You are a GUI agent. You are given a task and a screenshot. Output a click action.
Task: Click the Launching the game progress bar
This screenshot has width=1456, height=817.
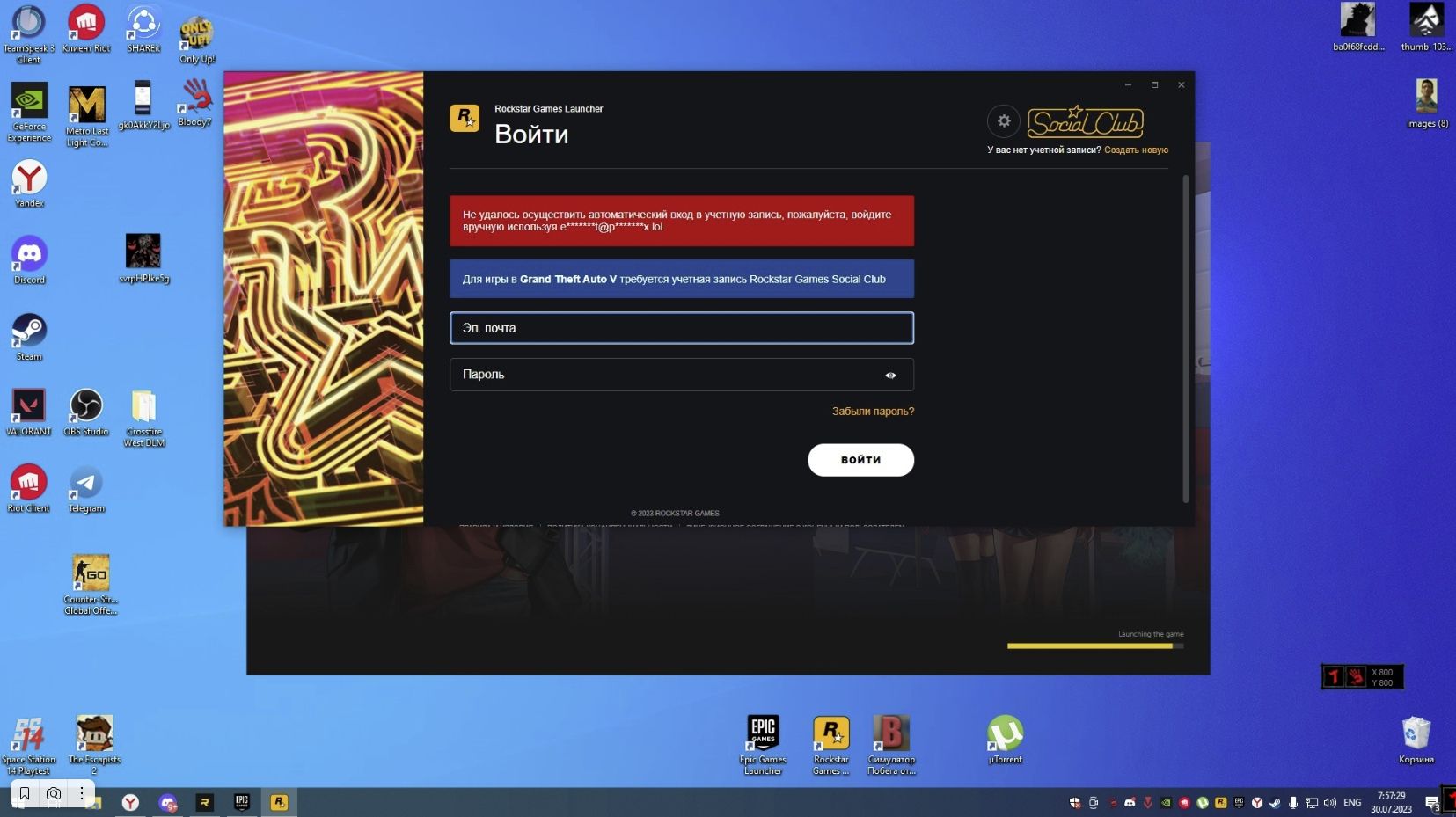(x=1095, y=646)
